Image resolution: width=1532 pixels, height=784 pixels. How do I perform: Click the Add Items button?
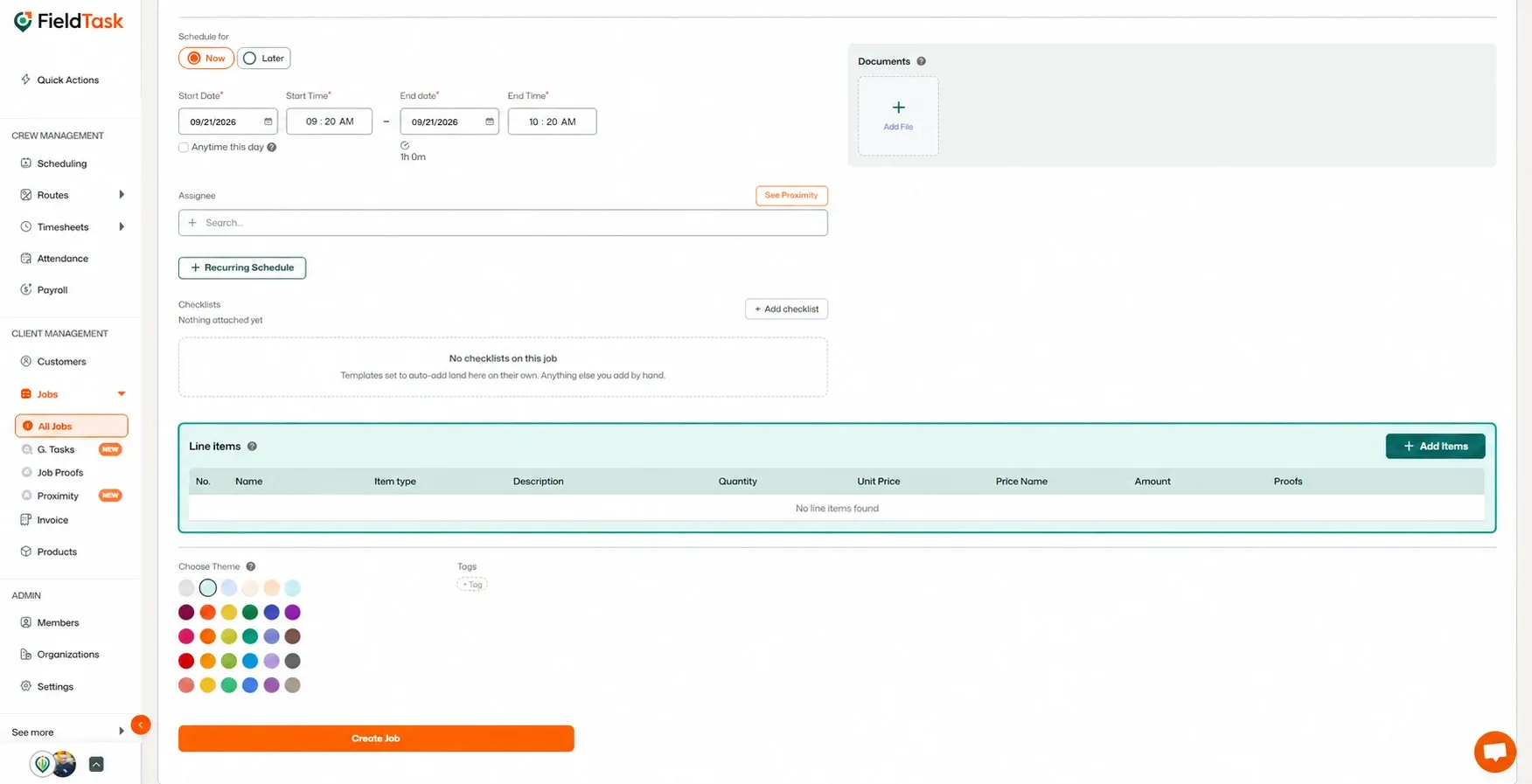(1435, 447)
